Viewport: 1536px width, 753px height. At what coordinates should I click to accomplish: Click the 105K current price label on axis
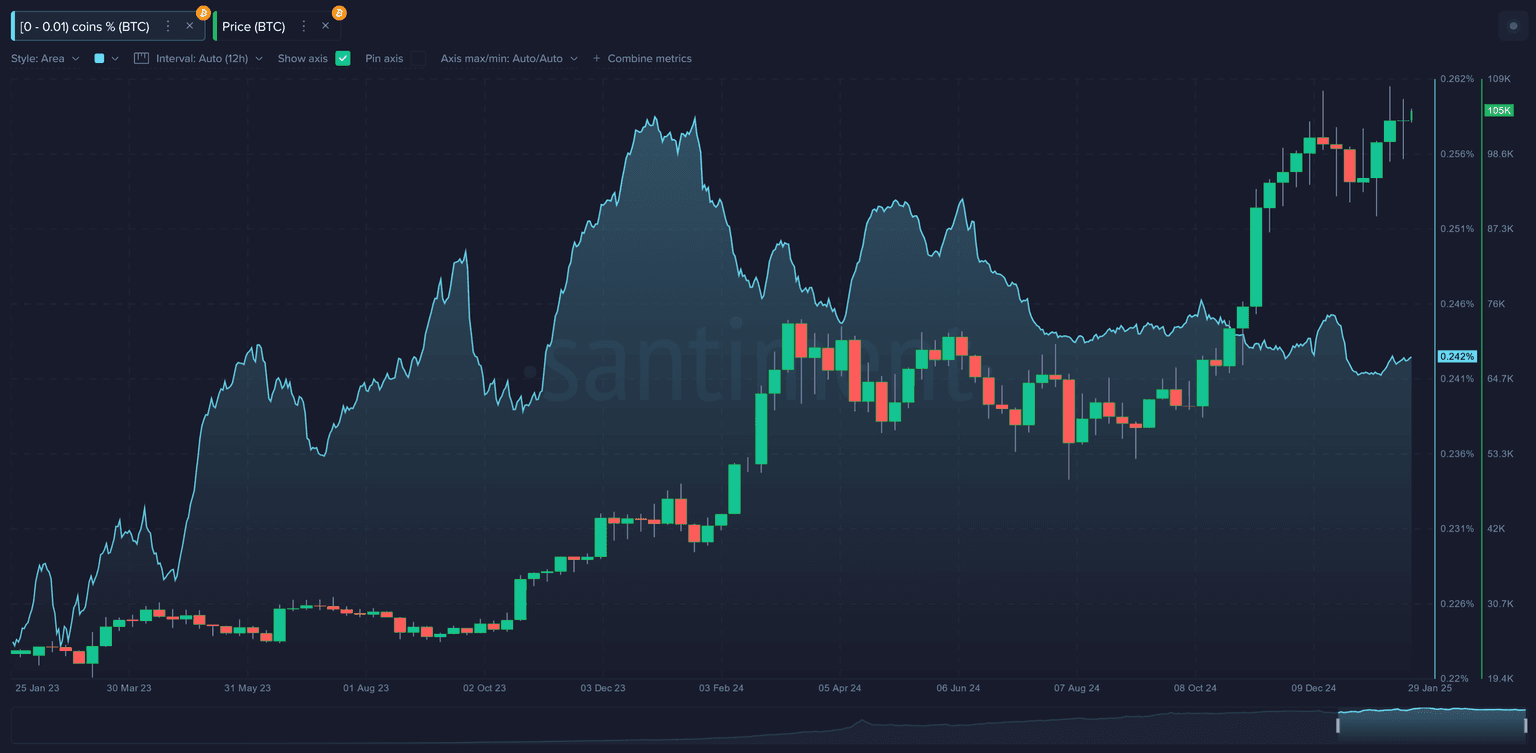click(x=1498, y=110)
